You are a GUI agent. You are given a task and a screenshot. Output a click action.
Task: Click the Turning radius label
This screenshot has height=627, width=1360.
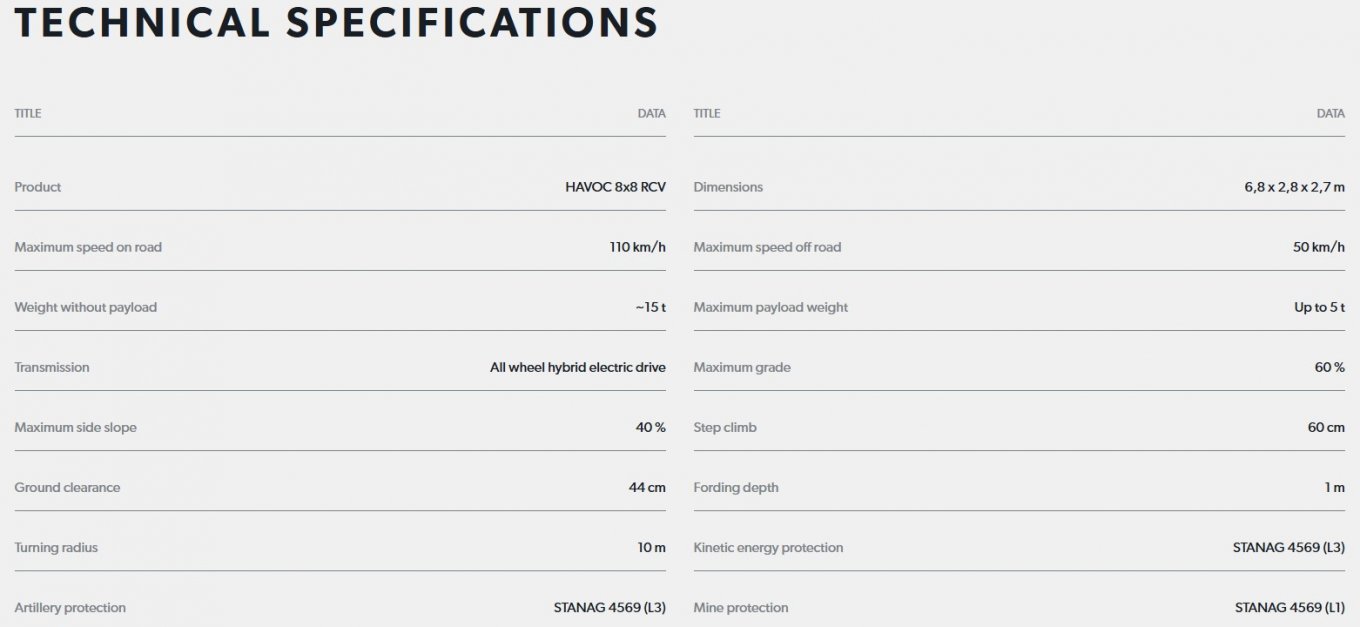pyautogui.click(x=56, y=547)
